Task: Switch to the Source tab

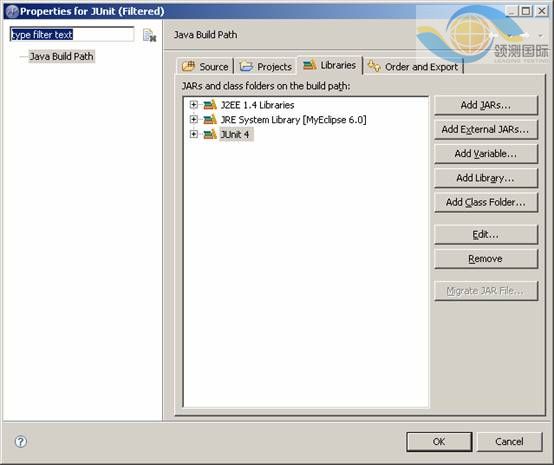Action: [205, 66]
